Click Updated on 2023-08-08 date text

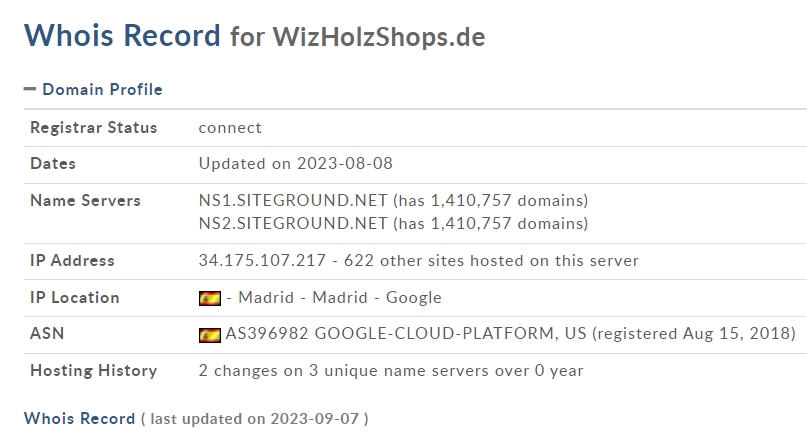point(296,164)
